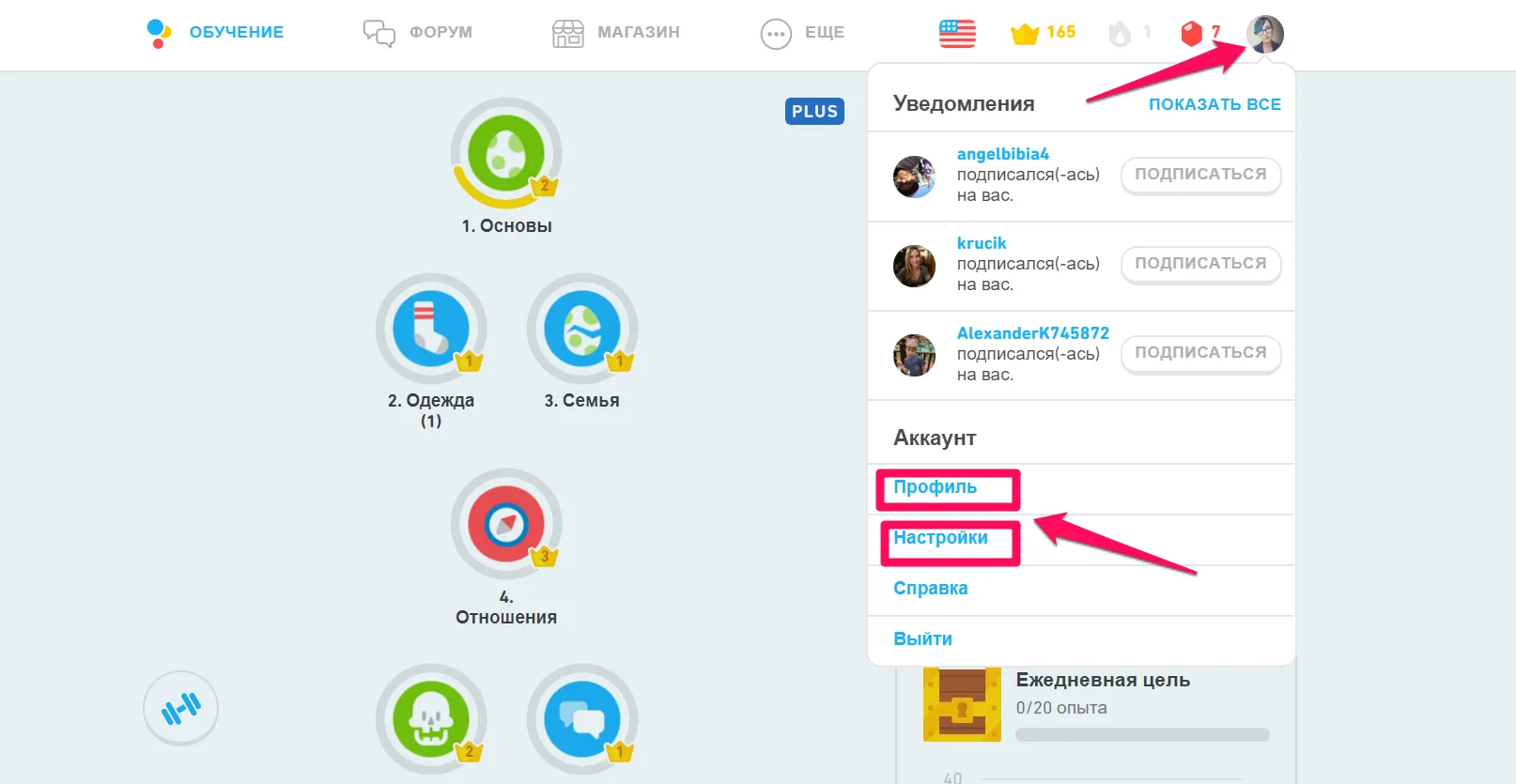The image size is (1516, 784).
Task: Click the 2. Одежда (1) label
Action: click(x=431, y=410)
